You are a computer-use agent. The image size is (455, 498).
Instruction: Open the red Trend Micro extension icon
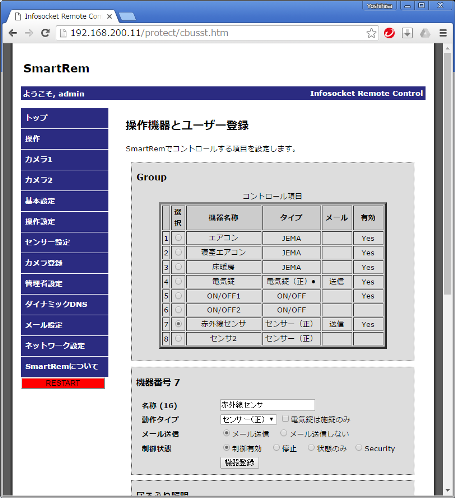[x=389, y=33]
